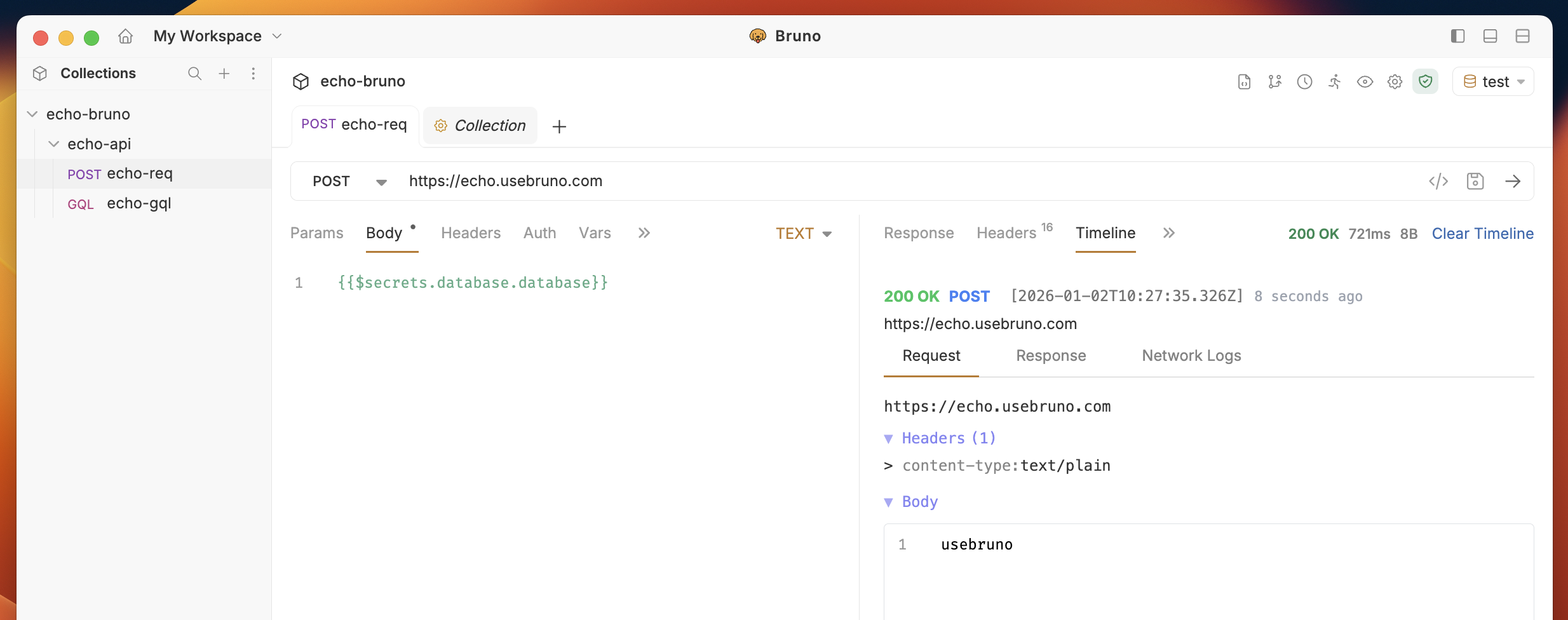Add a new collection with the plus icon
Viewport: 1568px width, 620px height.
coord(224,74)
